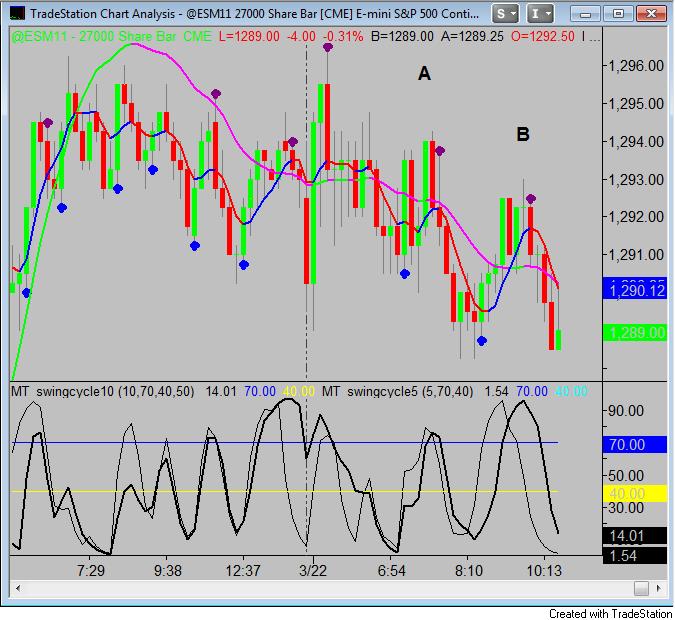
Task: Click the 6:54 time axis label
Action: tap(391, 571)
